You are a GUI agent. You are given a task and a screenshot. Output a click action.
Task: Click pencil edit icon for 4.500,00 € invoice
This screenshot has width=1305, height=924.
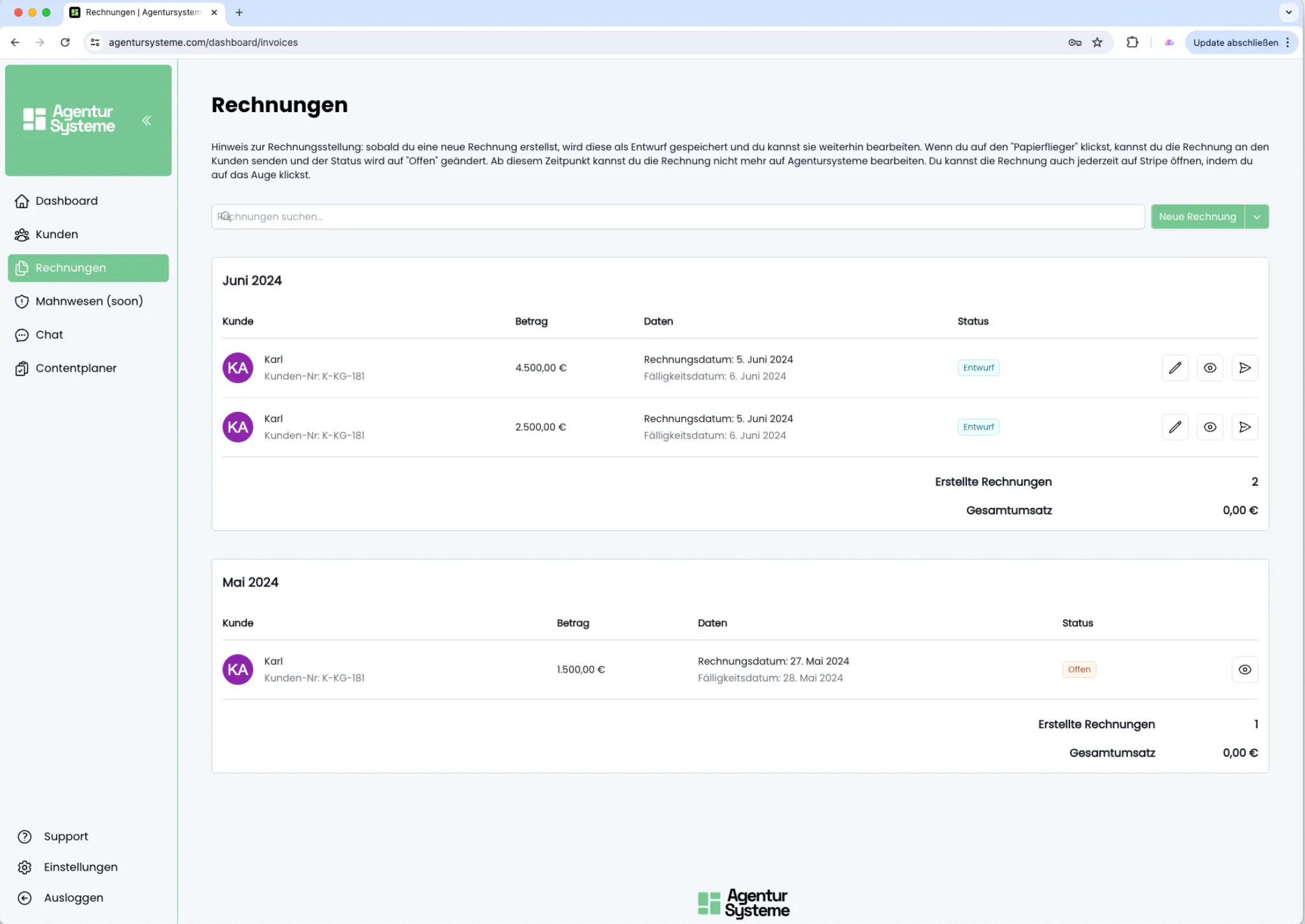pyautogui.click(x=1174, y=368)
